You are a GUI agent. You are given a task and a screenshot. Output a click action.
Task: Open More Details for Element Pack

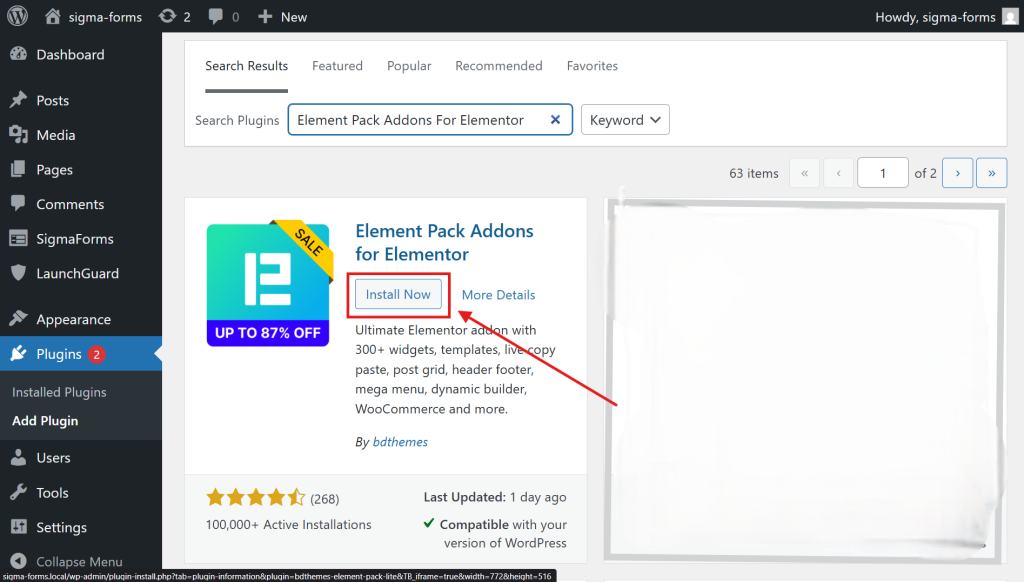point(498,295)
